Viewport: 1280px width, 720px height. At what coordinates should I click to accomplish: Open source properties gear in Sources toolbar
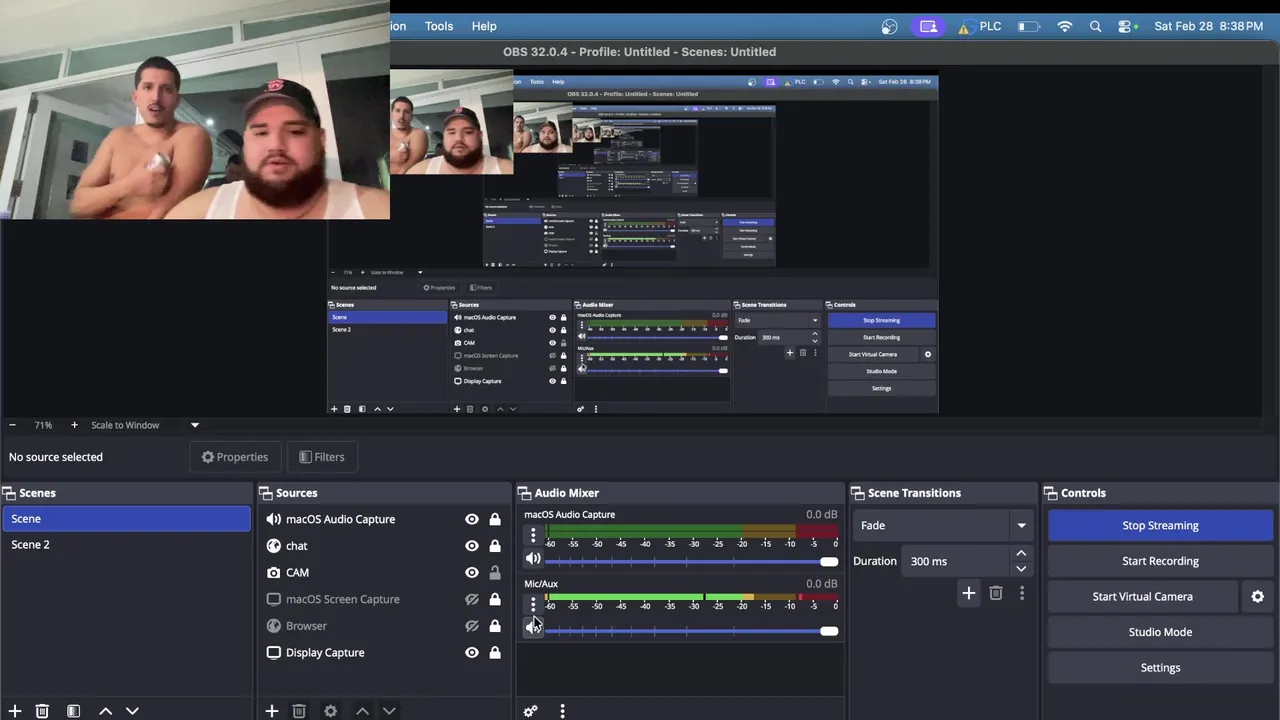pos(330,711)
